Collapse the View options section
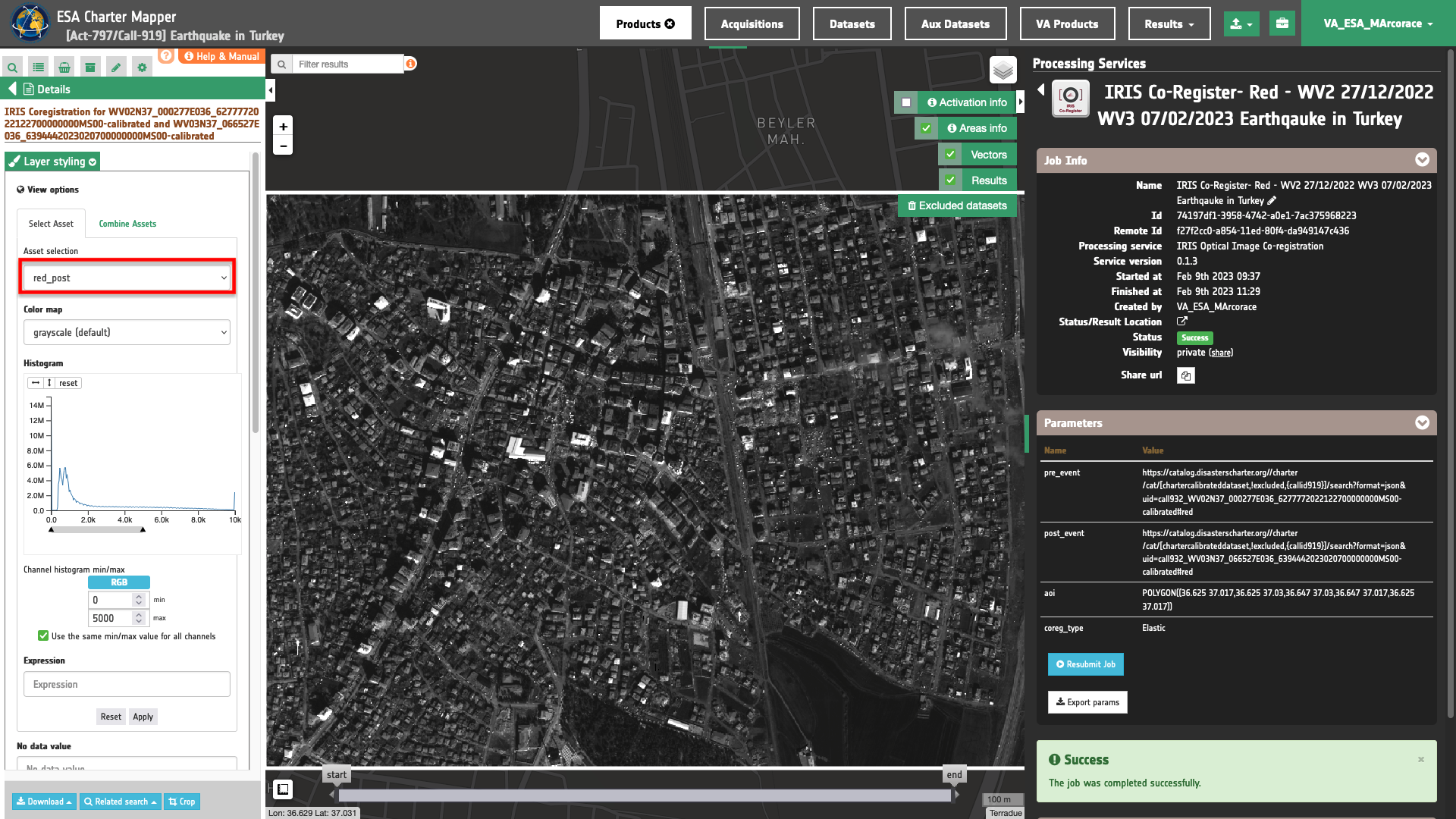 click(x=48, y=190)
